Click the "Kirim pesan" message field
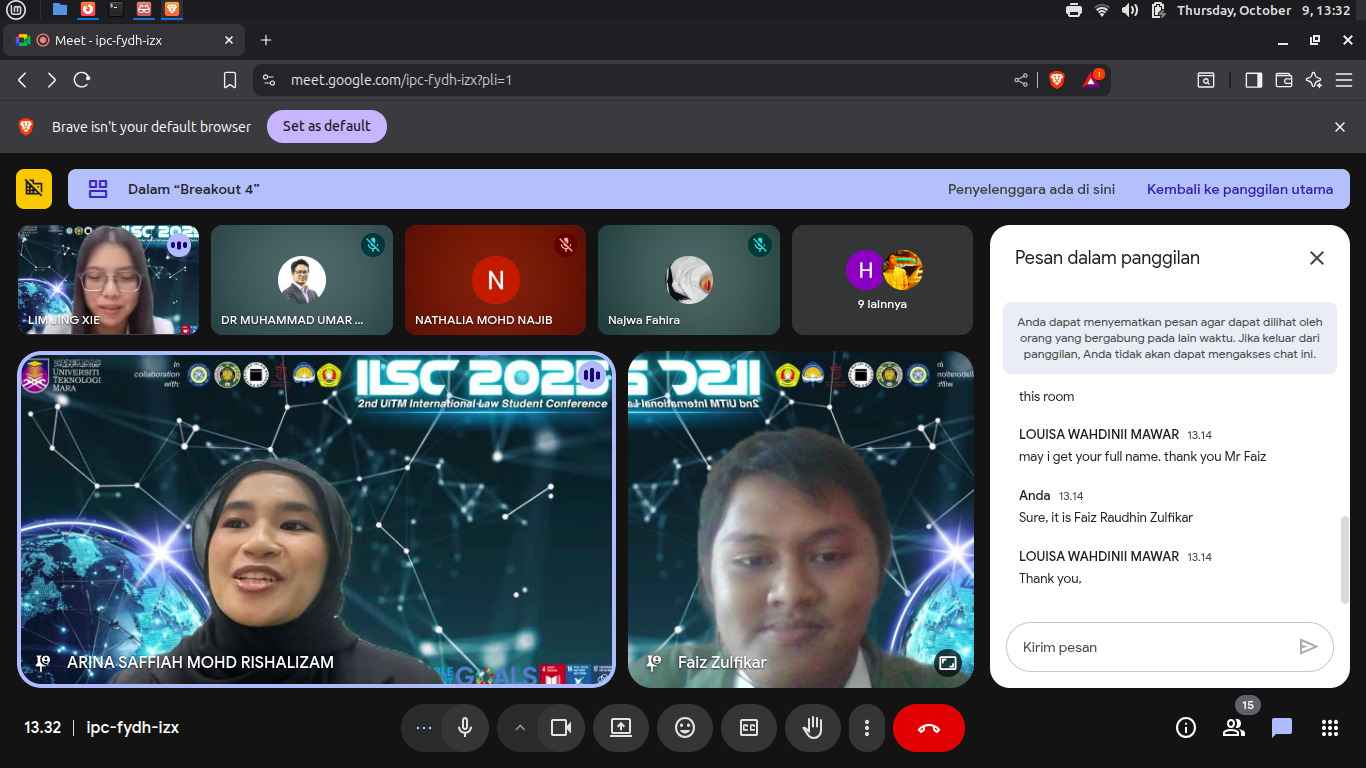This screenshot has width=1366, height=768. pos(1150,647)
